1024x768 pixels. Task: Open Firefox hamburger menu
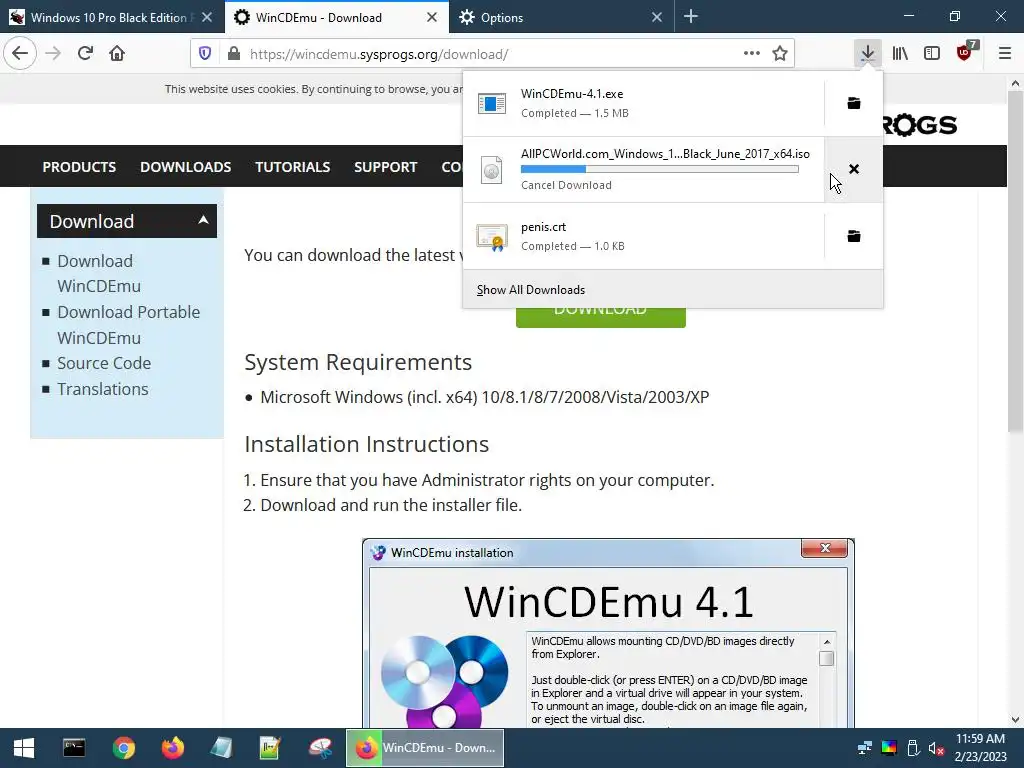[x=1005, y=54]
